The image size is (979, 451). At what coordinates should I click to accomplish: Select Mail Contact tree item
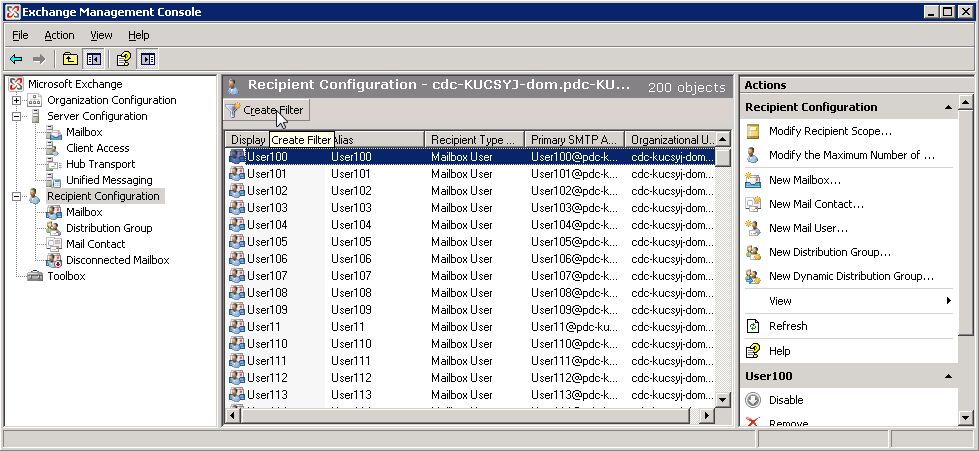point(96,244)
